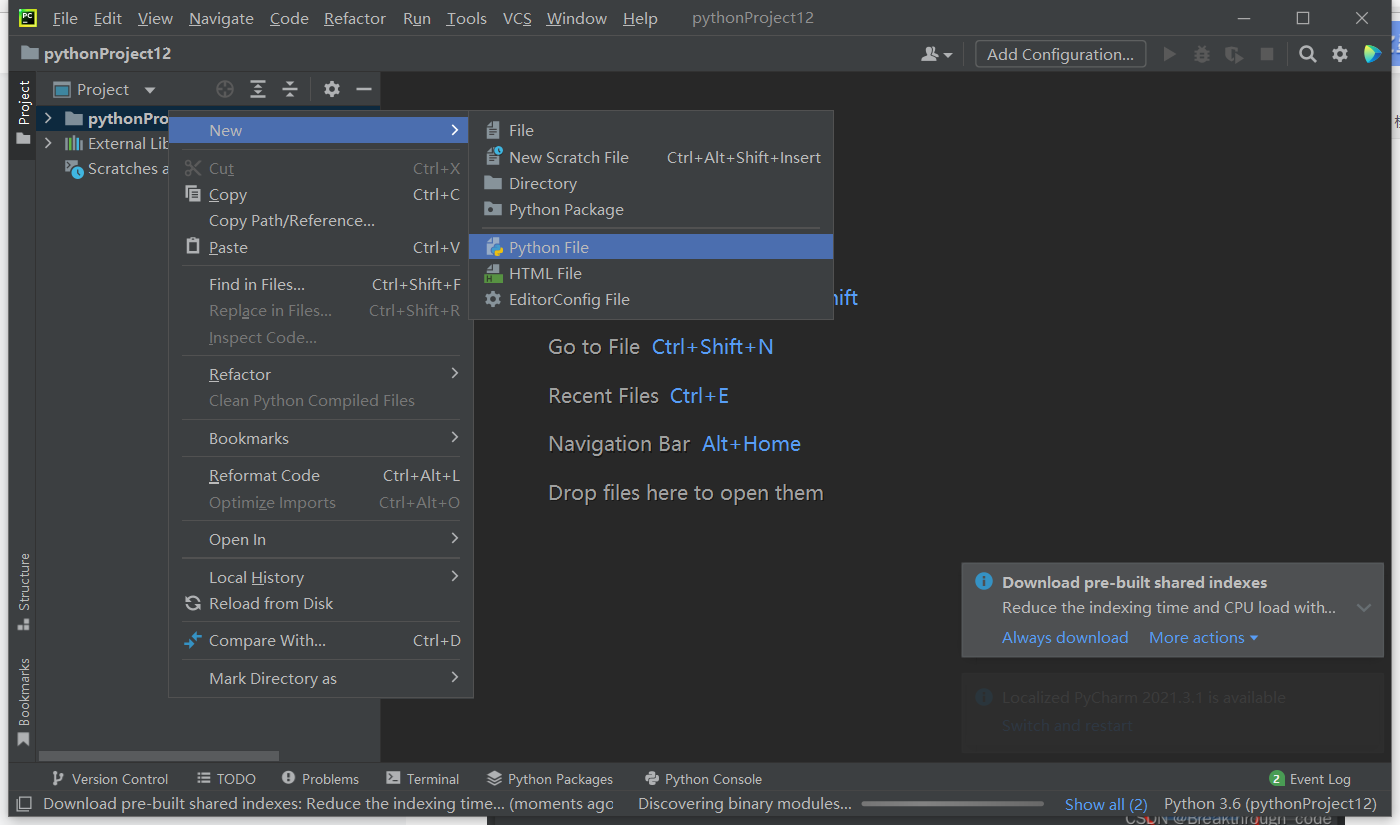Image resolution: width=1400 pixels, height=825 pixels.
Task: Select Python File in New submenu
Action: click(650, 247)
